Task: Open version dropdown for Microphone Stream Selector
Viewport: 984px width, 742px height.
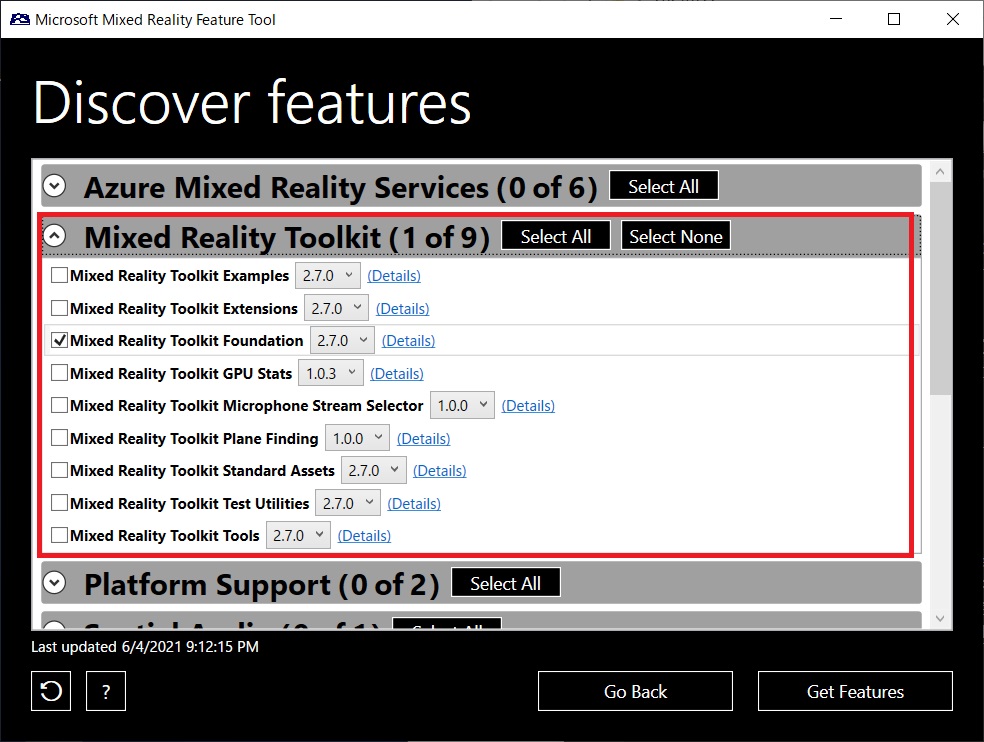Action: [x=462, y=406]
